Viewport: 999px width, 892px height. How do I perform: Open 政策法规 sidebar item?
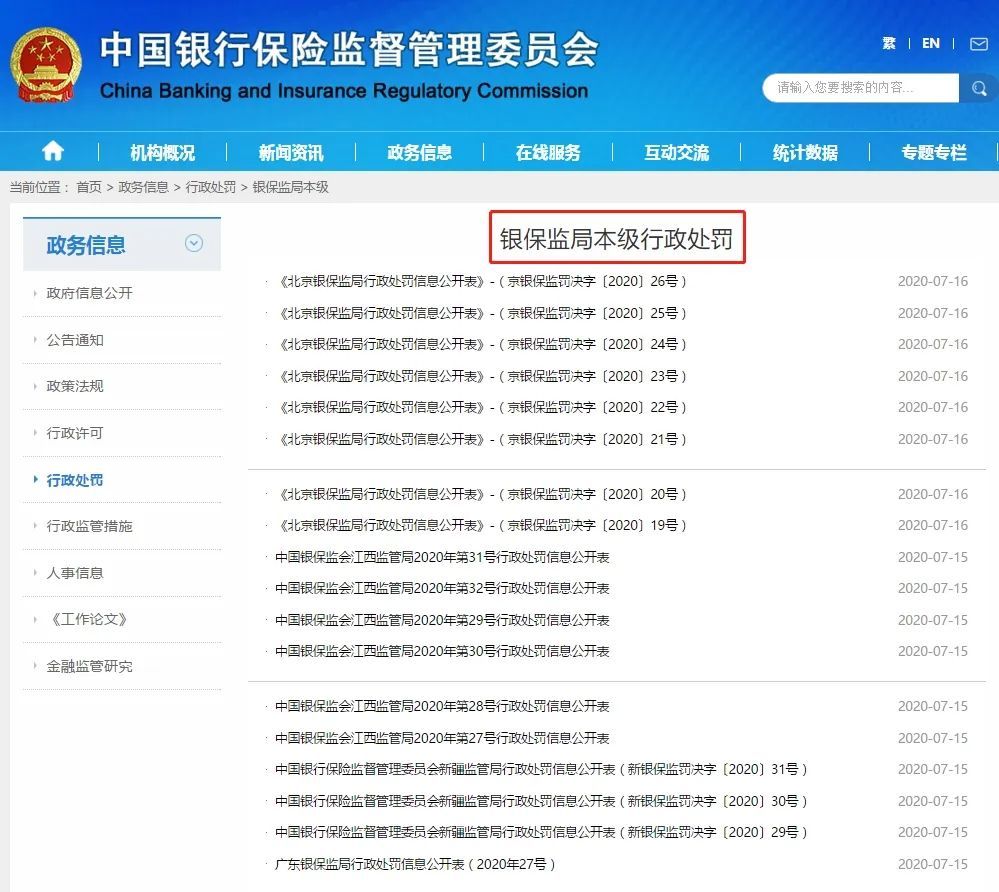[75, 386]
